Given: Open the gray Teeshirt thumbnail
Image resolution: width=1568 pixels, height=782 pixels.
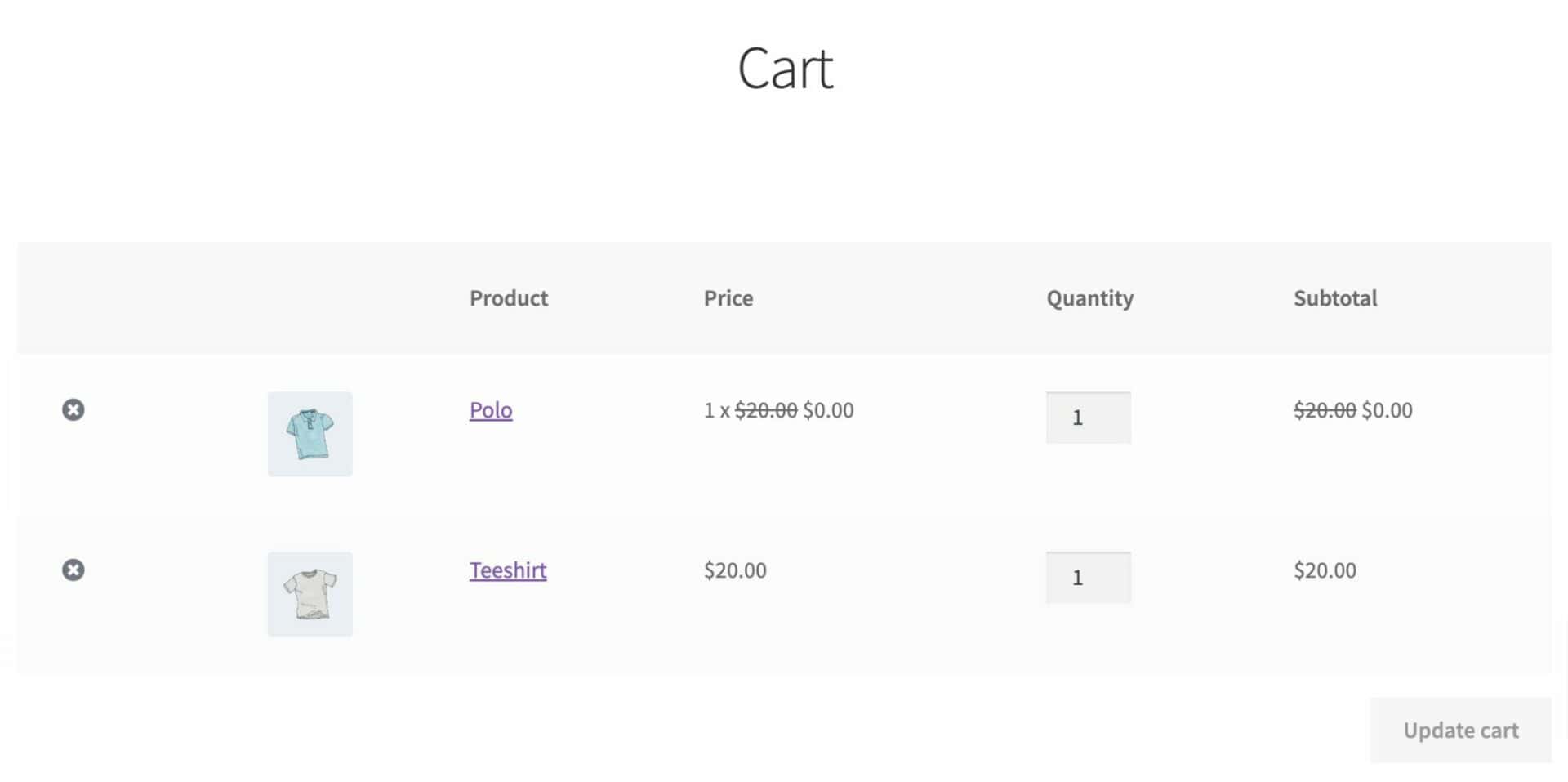Looking at the screenshot, I should tap(310, 594).
